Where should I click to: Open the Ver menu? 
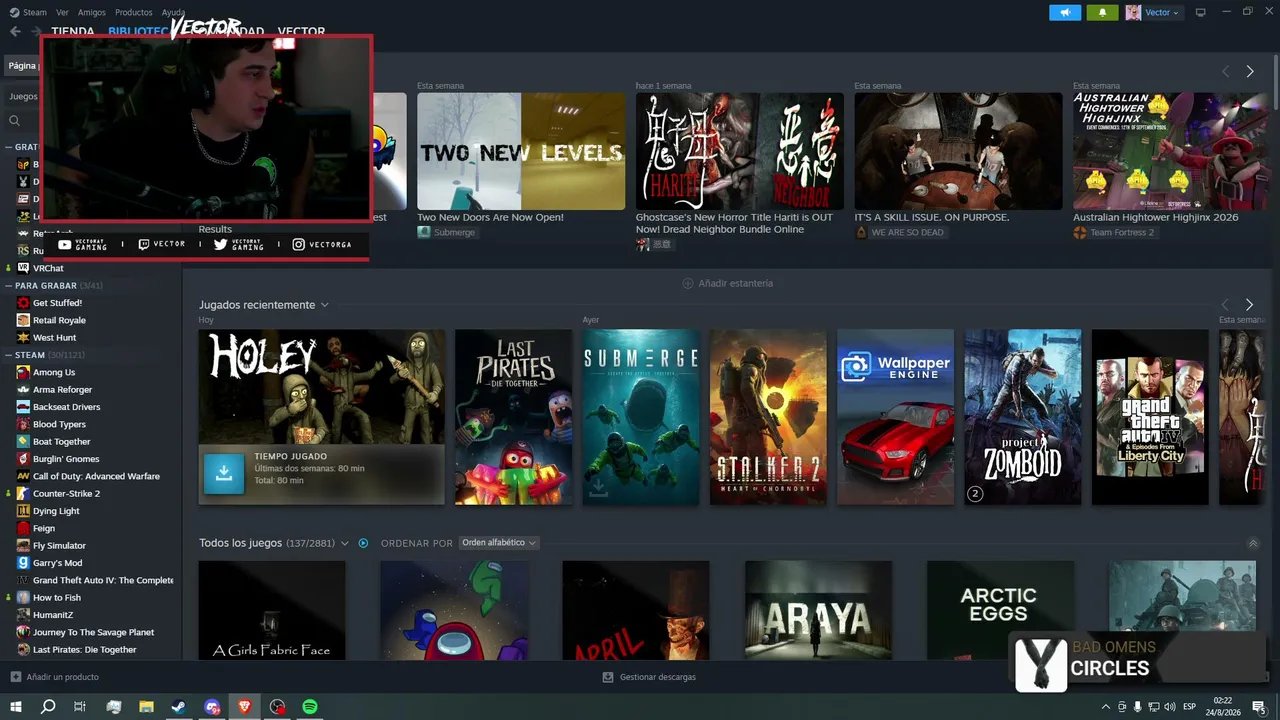pyautogui.click(x=62, y=12)
